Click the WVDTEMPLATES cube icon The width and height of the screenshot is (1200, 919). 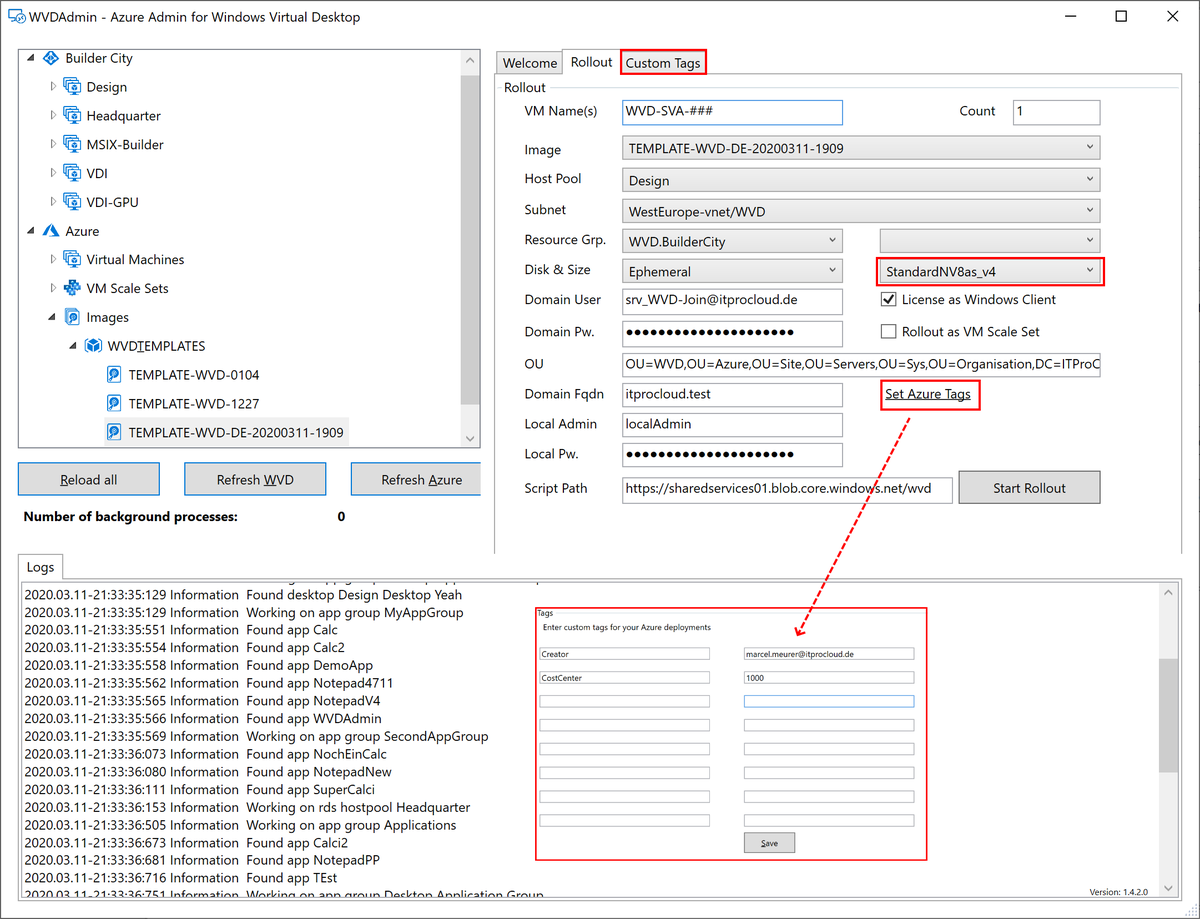point(93,346)
